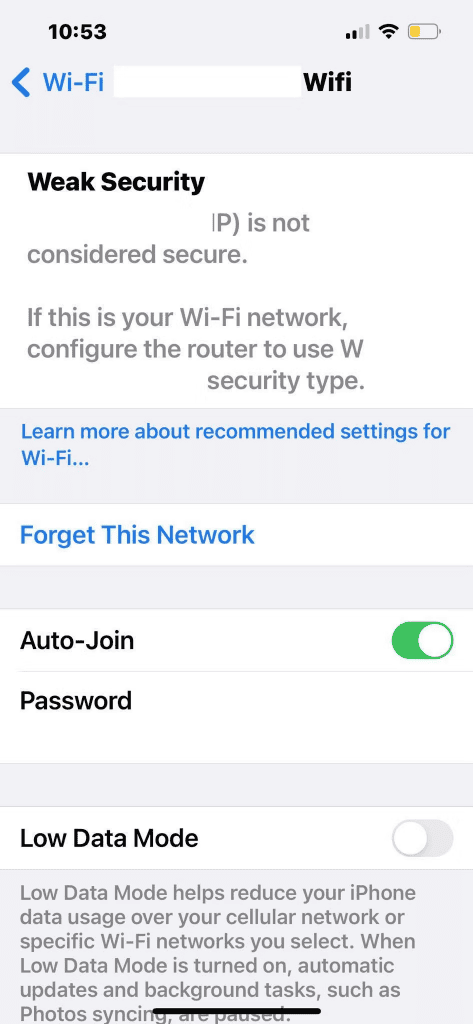Tap the Wi-Fi status icon in status bar
The image size is (473, 1024).
coord(389,31)
